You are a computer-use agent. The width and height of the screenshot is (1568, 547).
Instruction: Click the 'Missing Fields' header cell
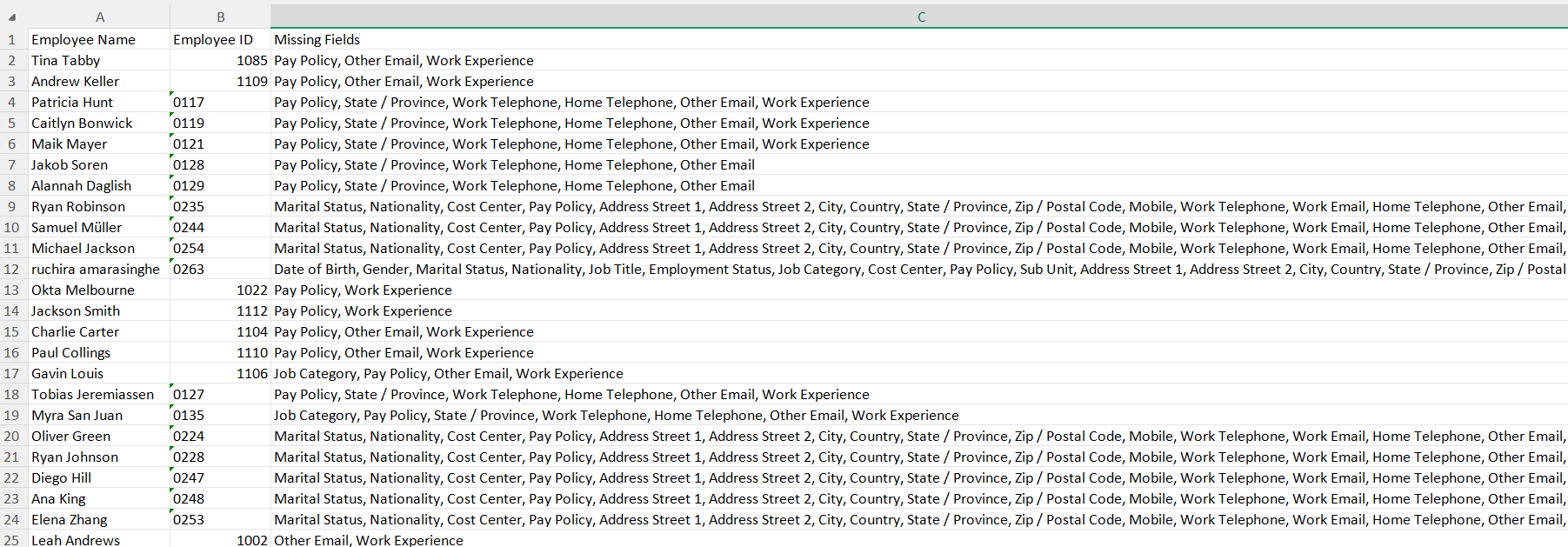pos(920,39)
